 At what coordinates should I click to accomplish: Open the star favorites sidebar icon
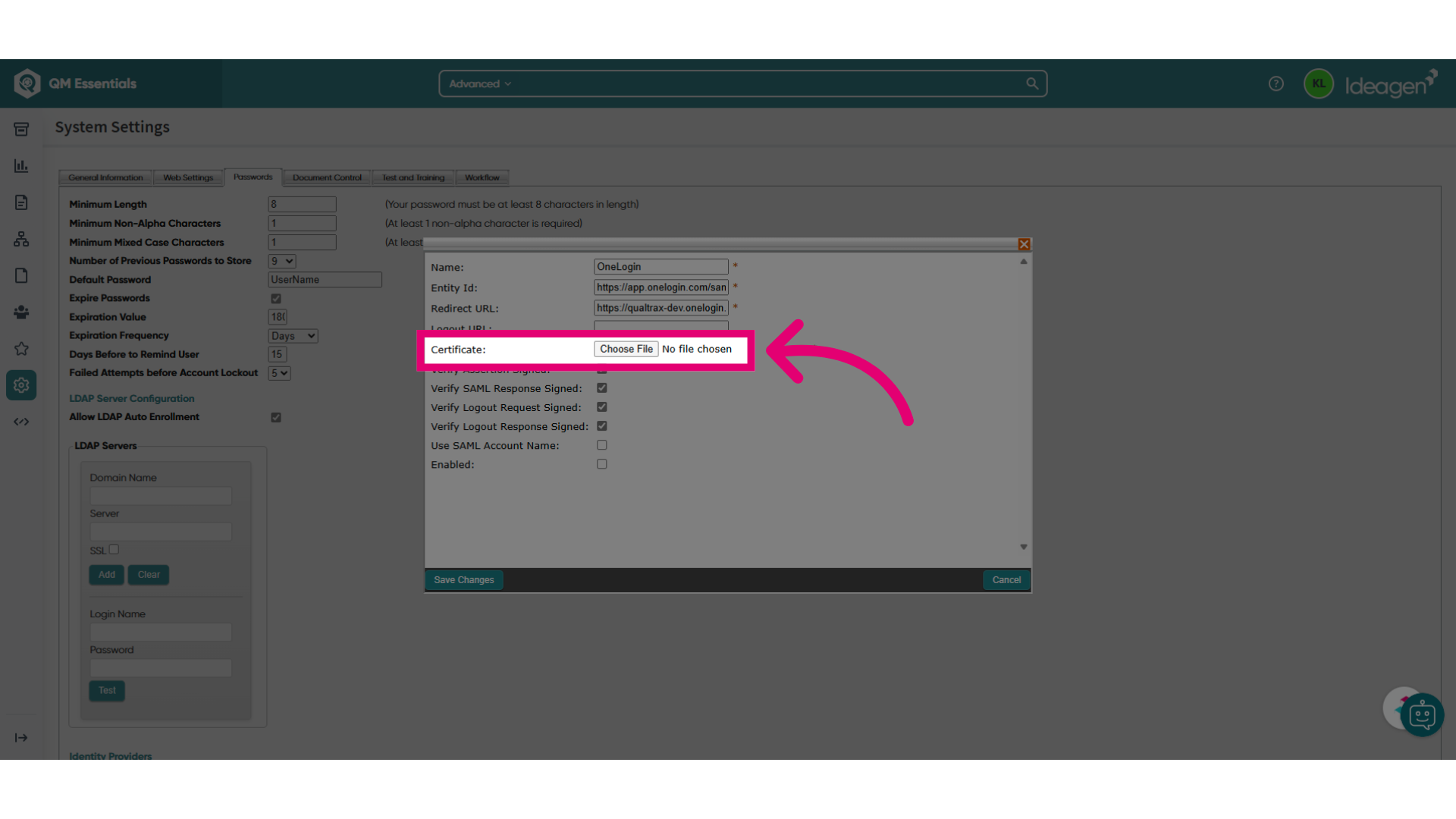click(21, 349)
